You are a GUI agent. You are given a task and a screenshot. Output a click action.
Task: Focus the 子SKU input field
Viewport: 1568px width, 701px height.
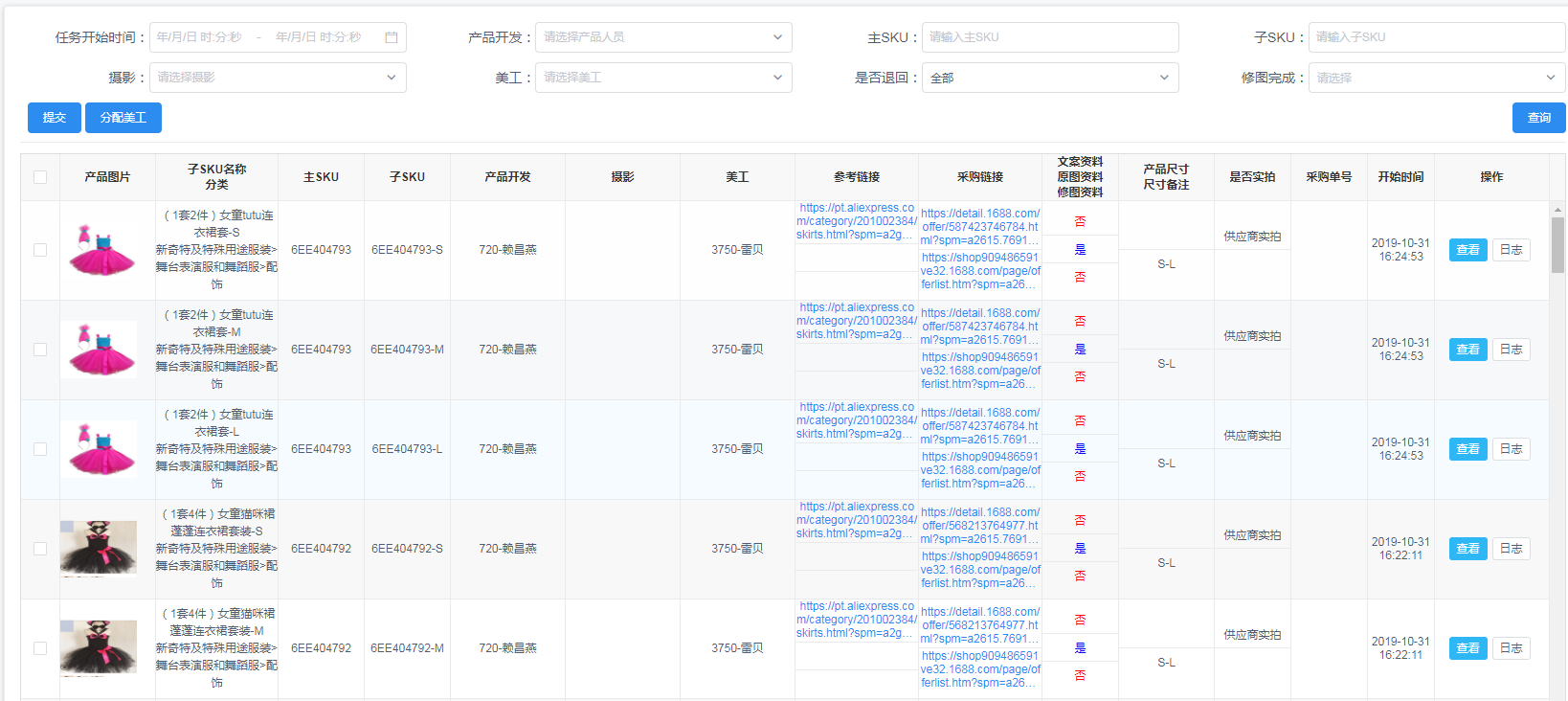point(1436,37)
